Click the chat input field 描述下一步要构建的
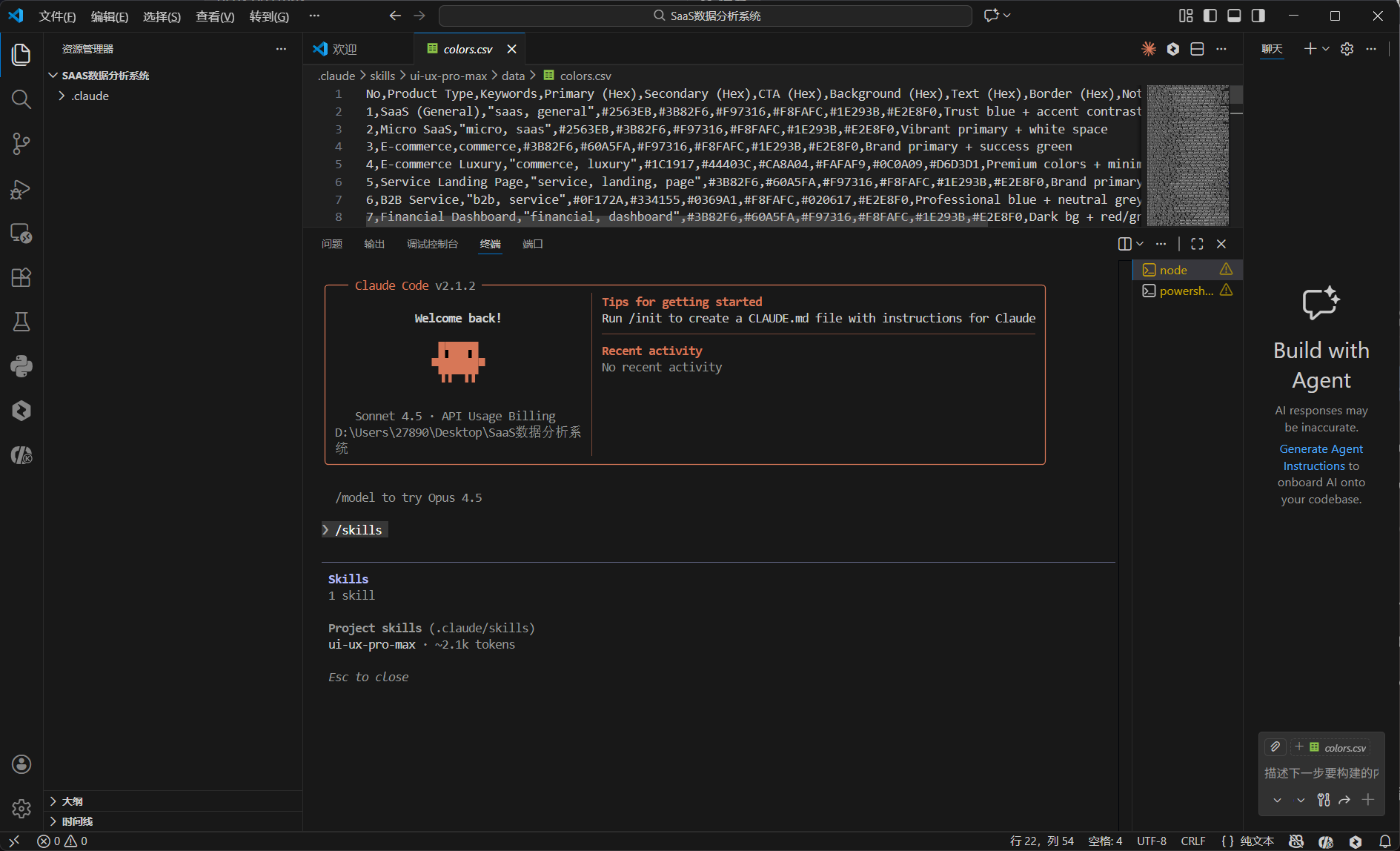 coord(1321,773)
